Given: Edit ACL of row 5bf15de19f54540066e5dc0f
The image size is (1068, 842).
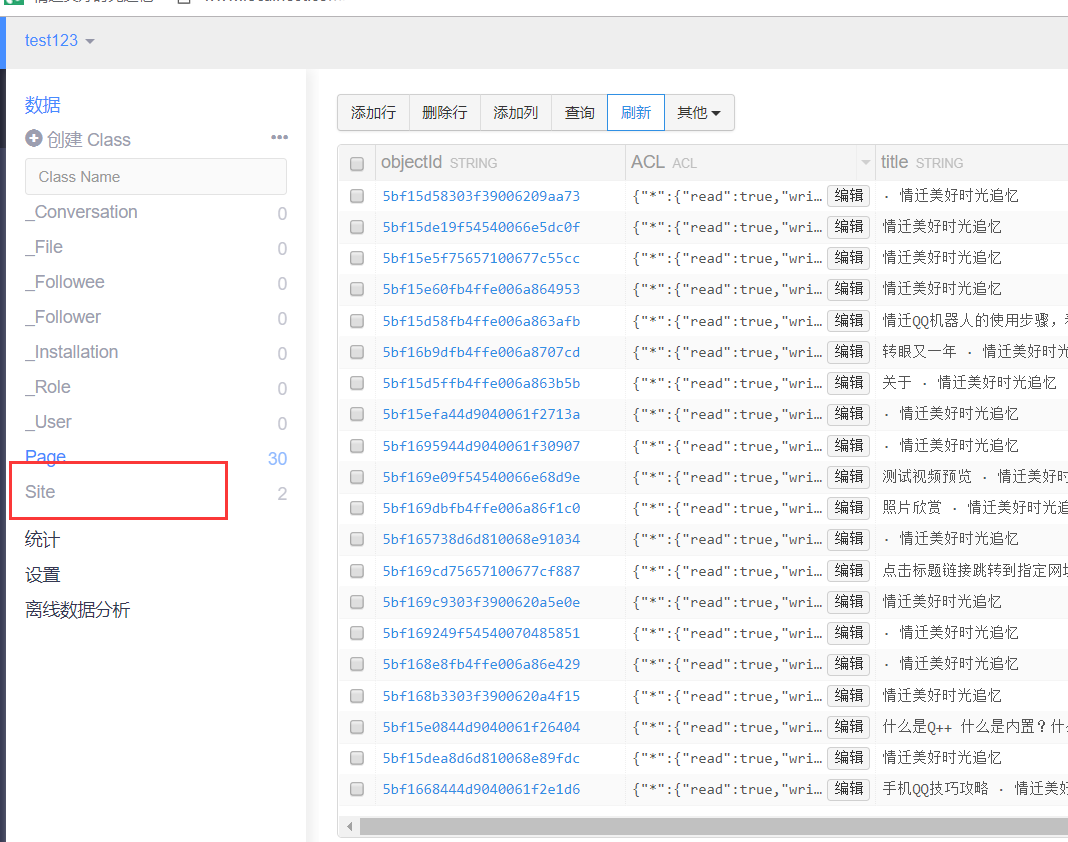Looking at the screenshot, I should (x=849, y=226).
